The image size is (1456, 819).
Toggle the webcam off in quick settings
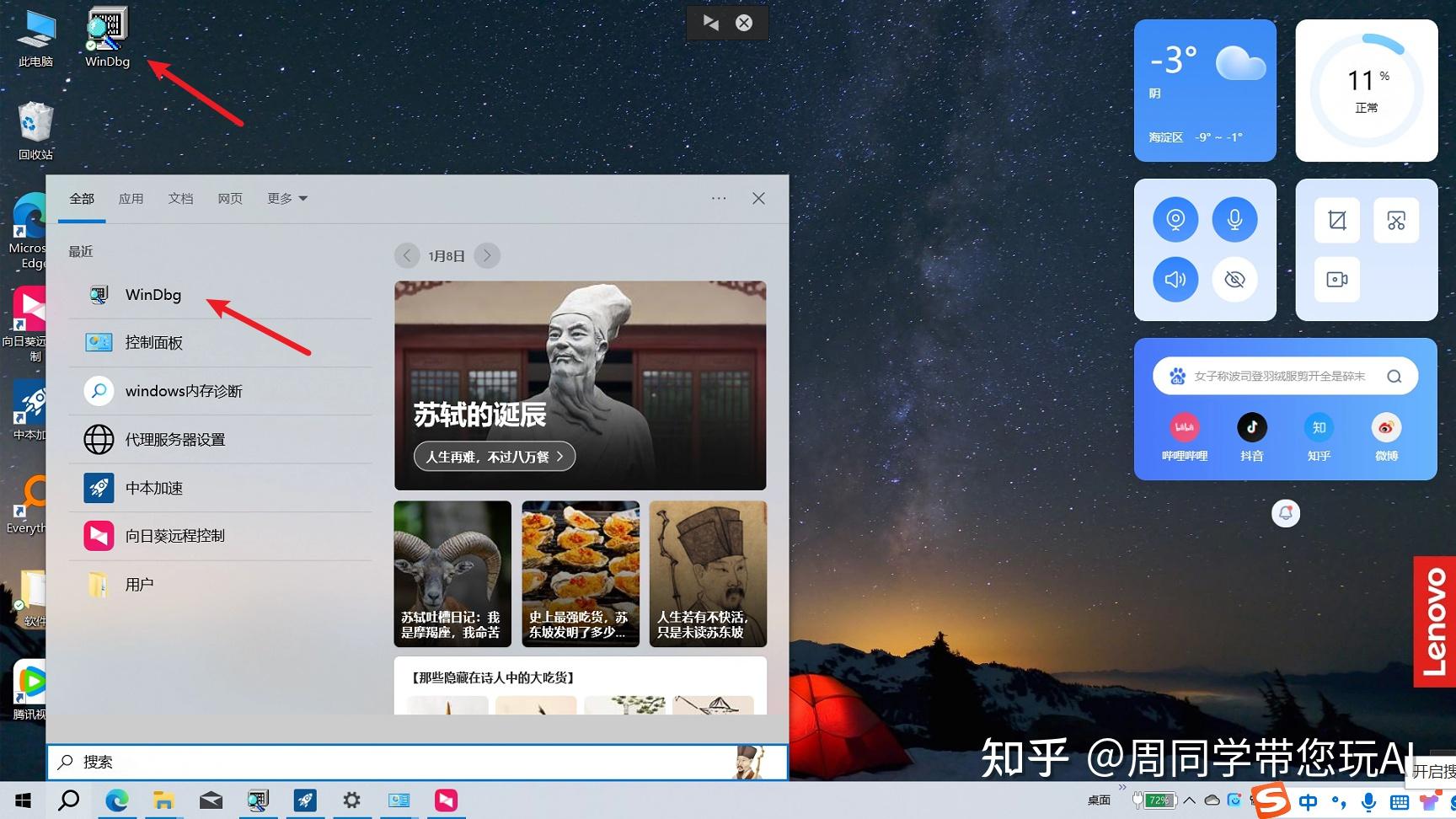(x=1175, y=218)
